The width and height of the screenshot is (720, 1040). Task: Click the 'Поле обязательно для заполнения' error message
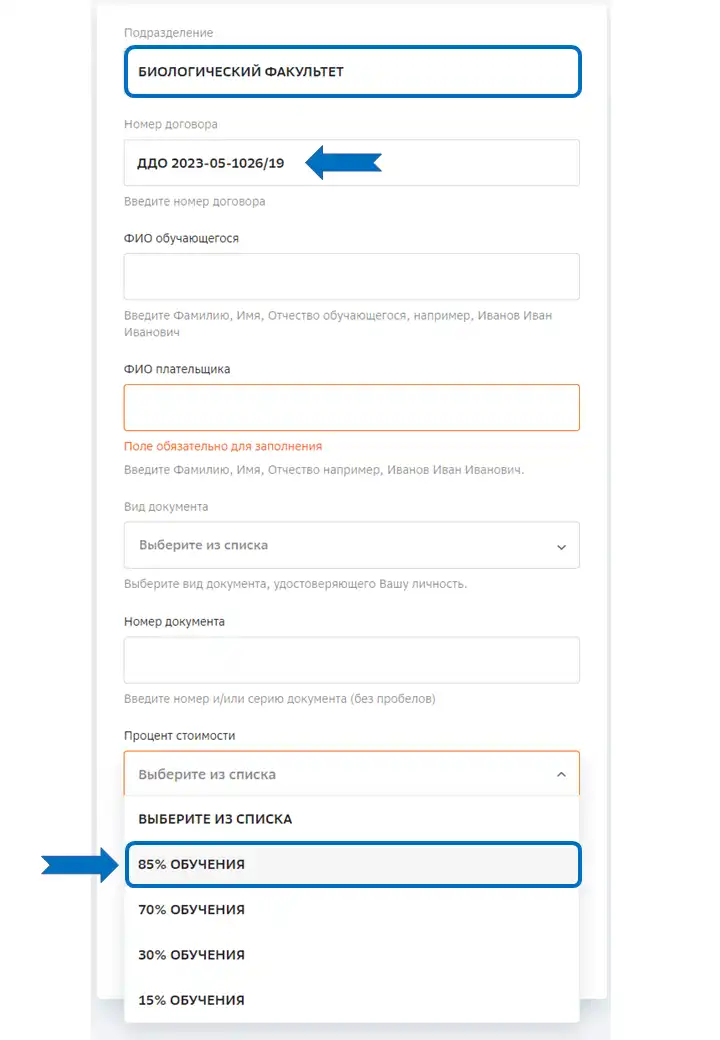[x=223, y=447]
